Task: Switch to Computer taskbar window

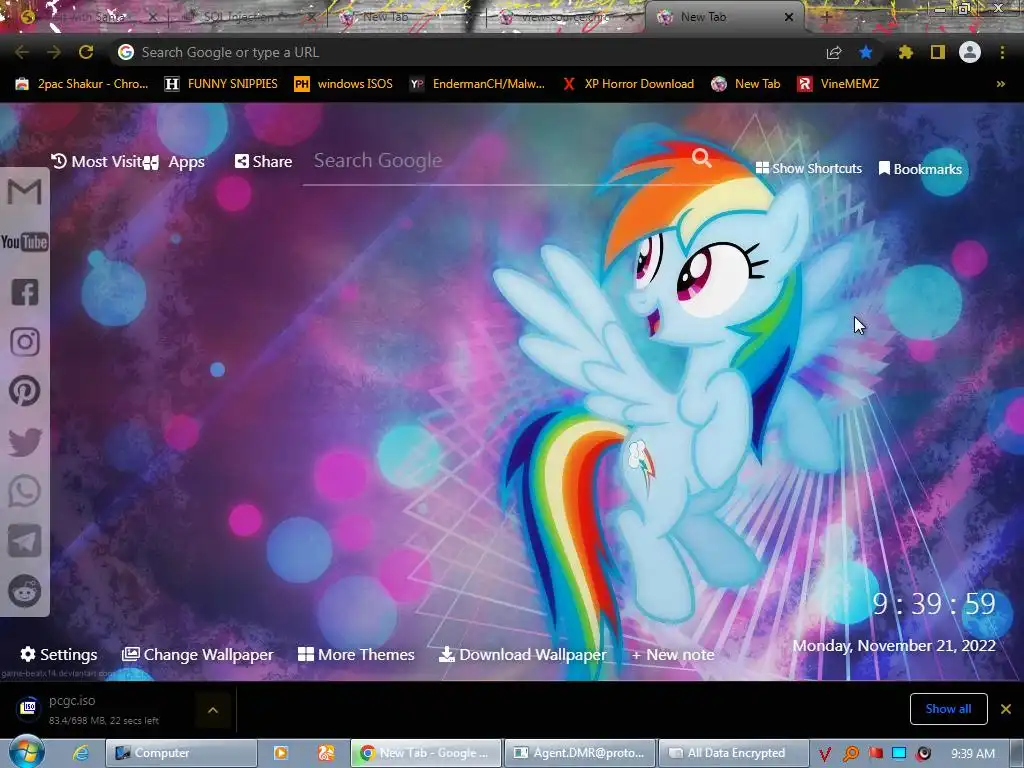Action: click(181, 753)
